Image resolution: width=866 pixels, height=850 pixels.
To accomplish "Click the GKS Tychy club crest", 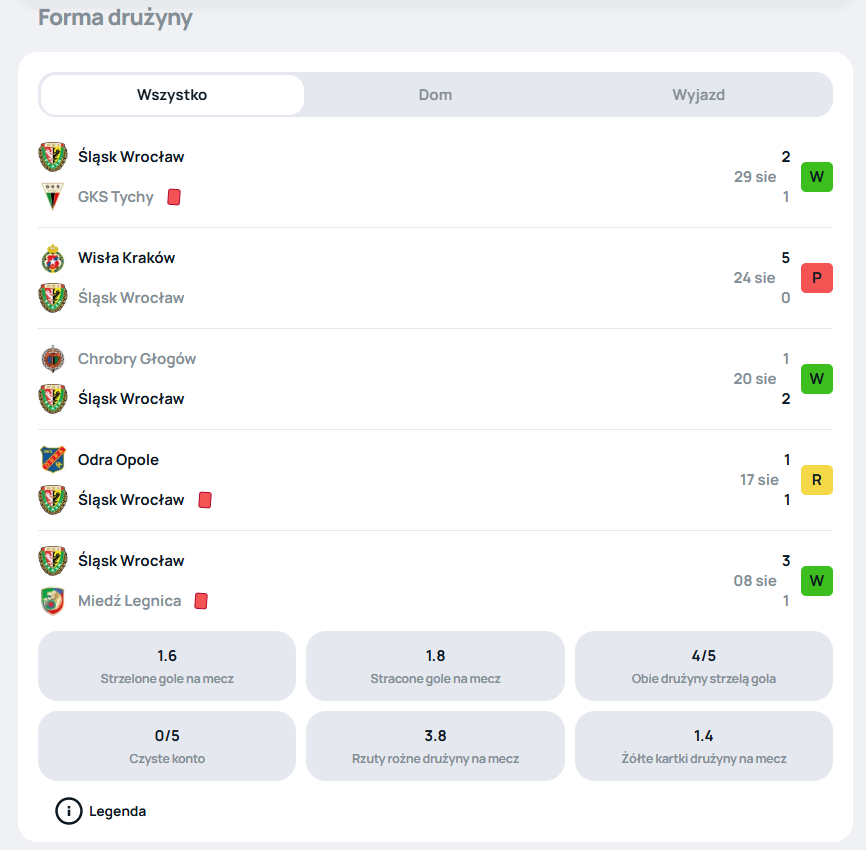I will coord(53,197).
